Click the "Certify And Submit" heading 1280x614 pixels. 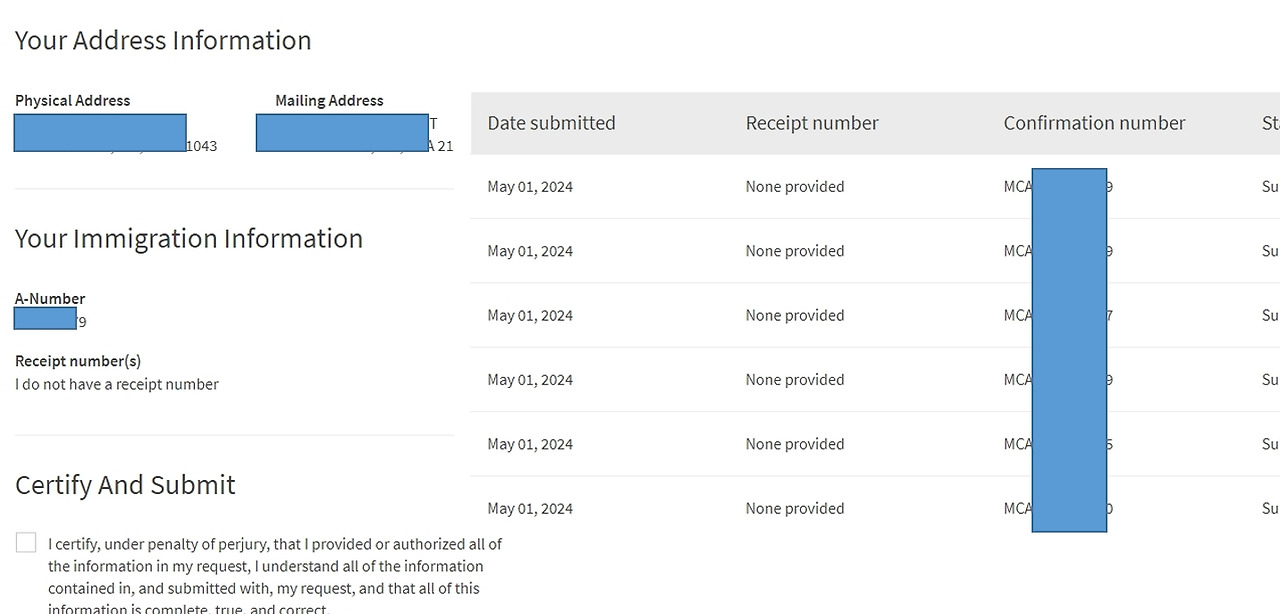click(x=125, y=485)
